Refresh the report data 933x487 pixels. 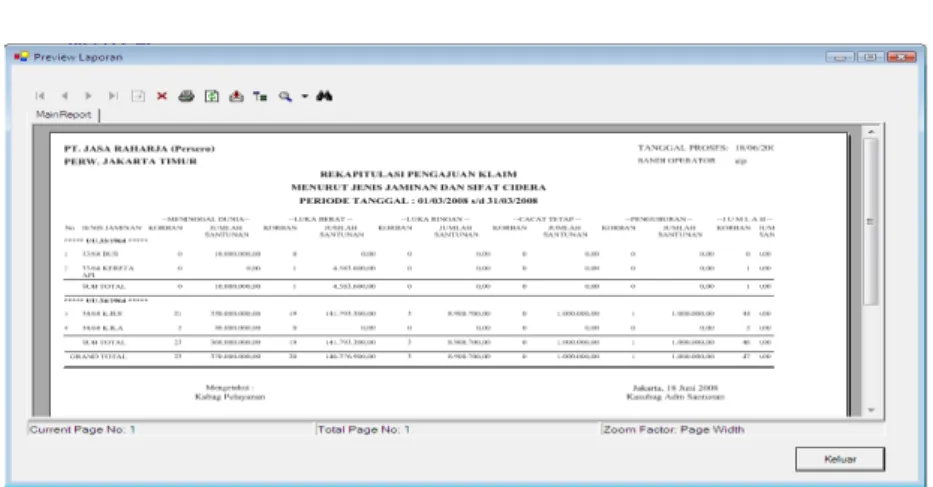[x=211, y=96]
